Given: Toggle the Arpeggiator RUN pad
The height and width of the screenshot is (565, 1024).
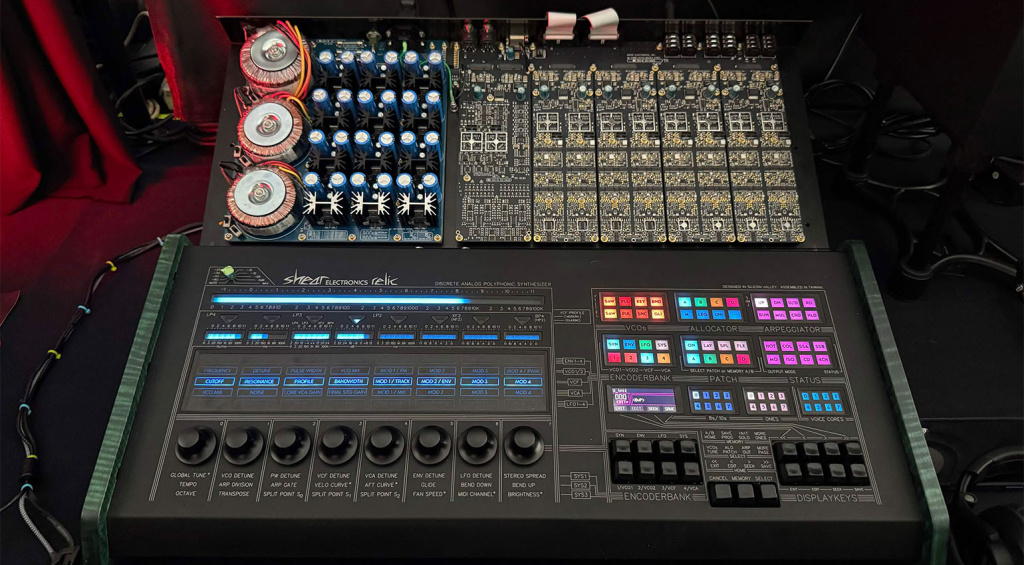Looking at the screenshot, I should pyautogui.click(x=763, y=315).
